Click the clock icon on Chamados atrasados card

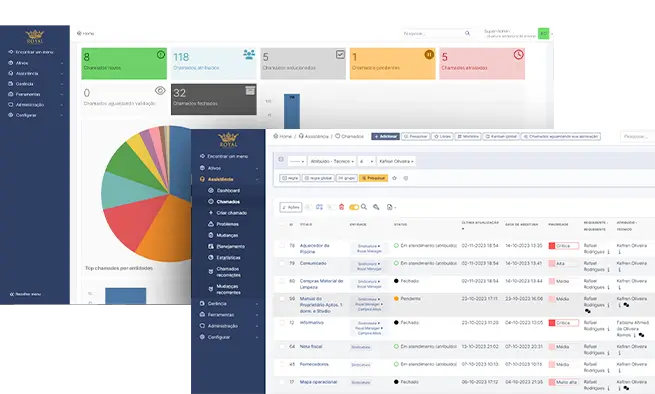tap(518, 54)
